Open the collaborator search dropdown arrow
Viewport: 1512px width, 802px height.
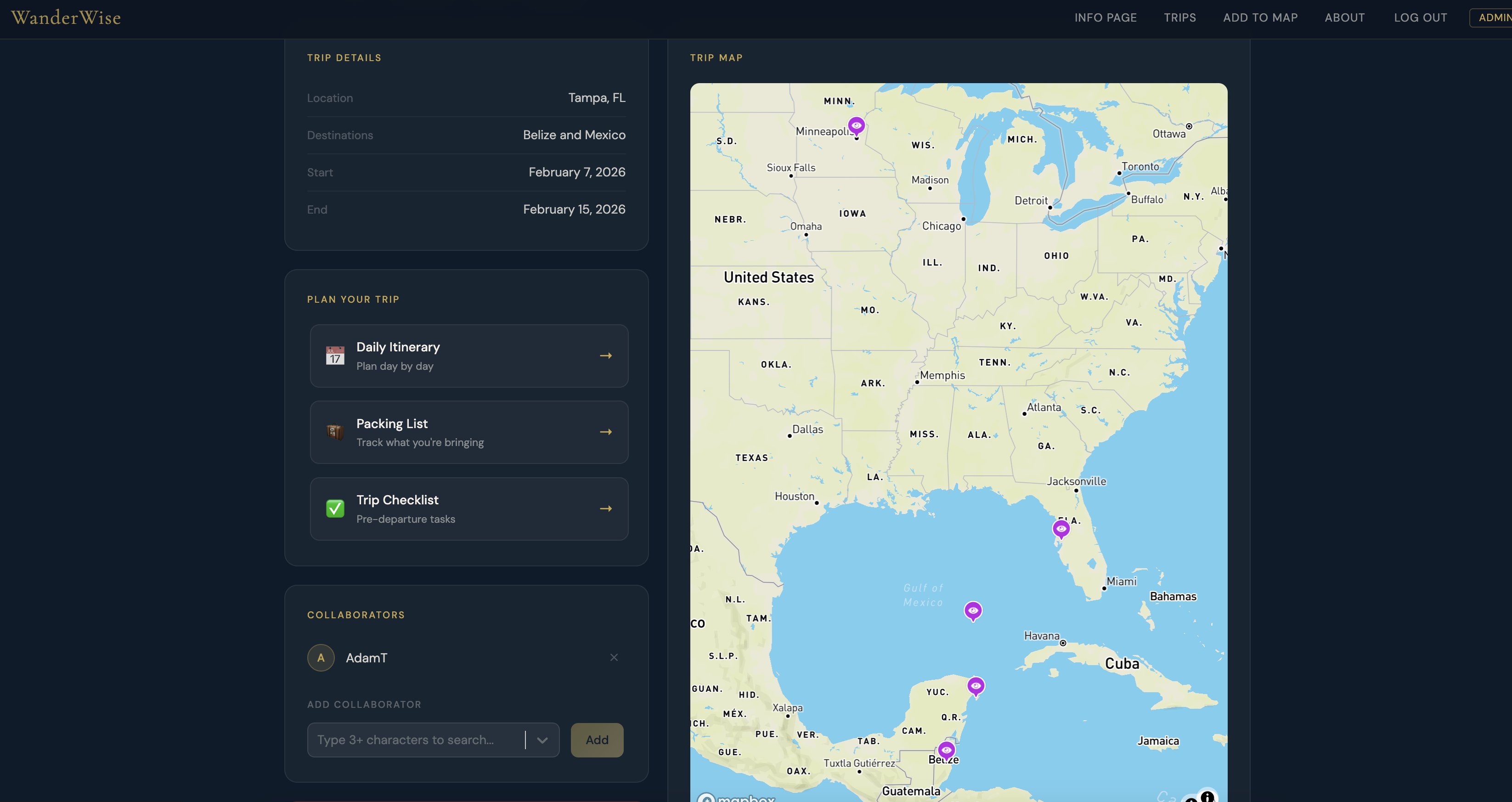pyautogui.click(x=542, y=740)
